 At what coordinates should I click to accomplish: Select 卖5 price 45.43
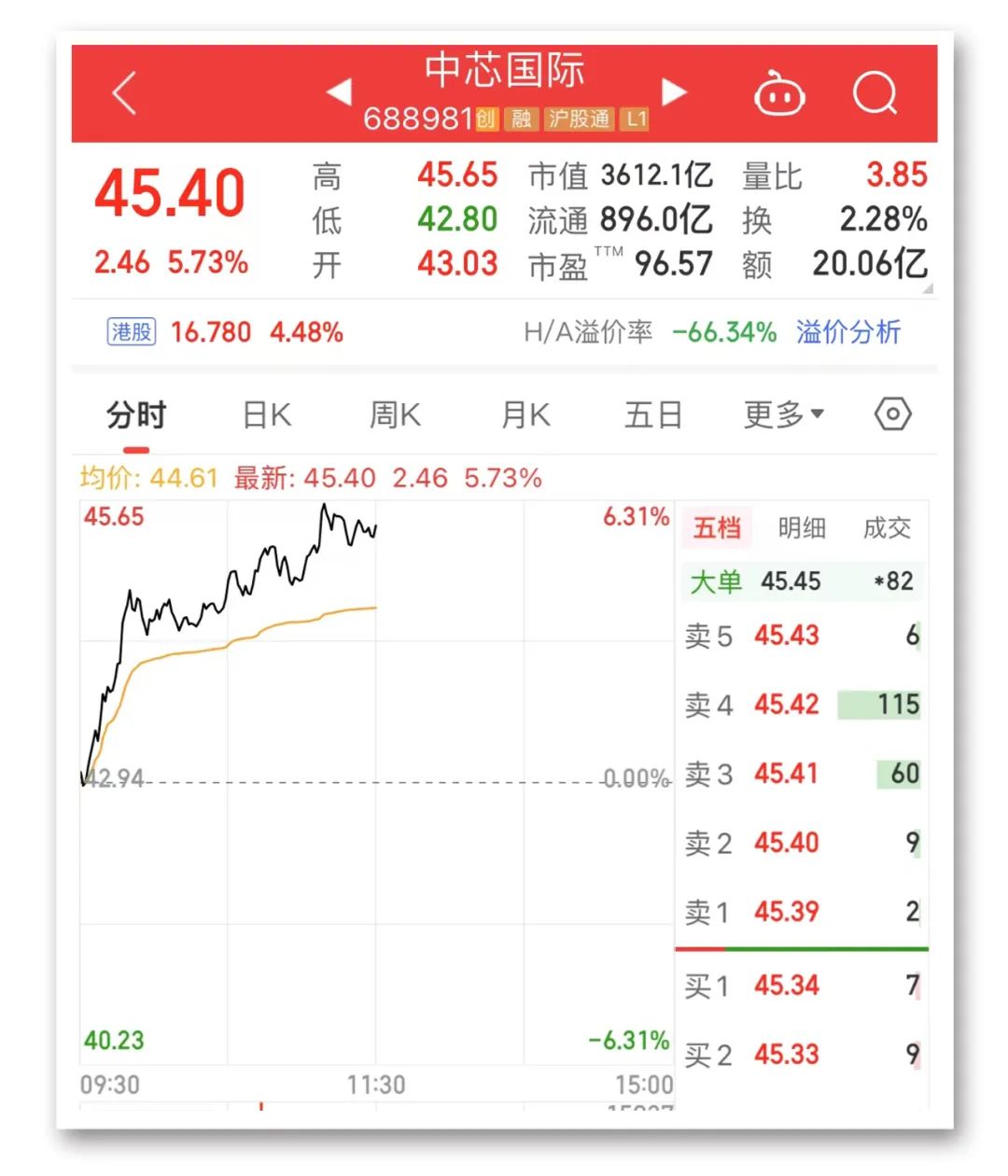point(786,636)
